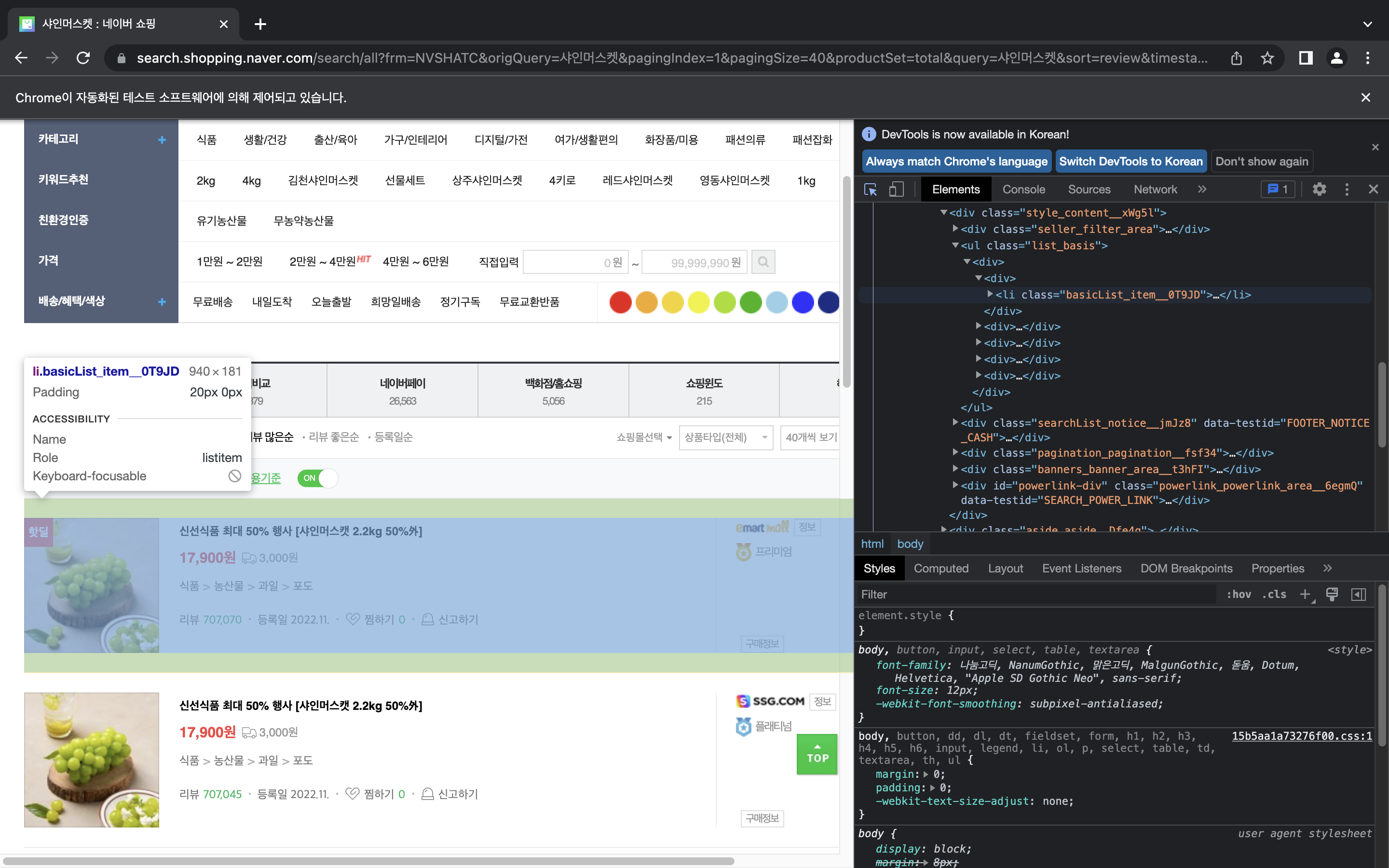This screenshot has width=1389, height=868.
Task: Open the Computed styles tab
Action: pyautogui.click(x=941, y=569)
